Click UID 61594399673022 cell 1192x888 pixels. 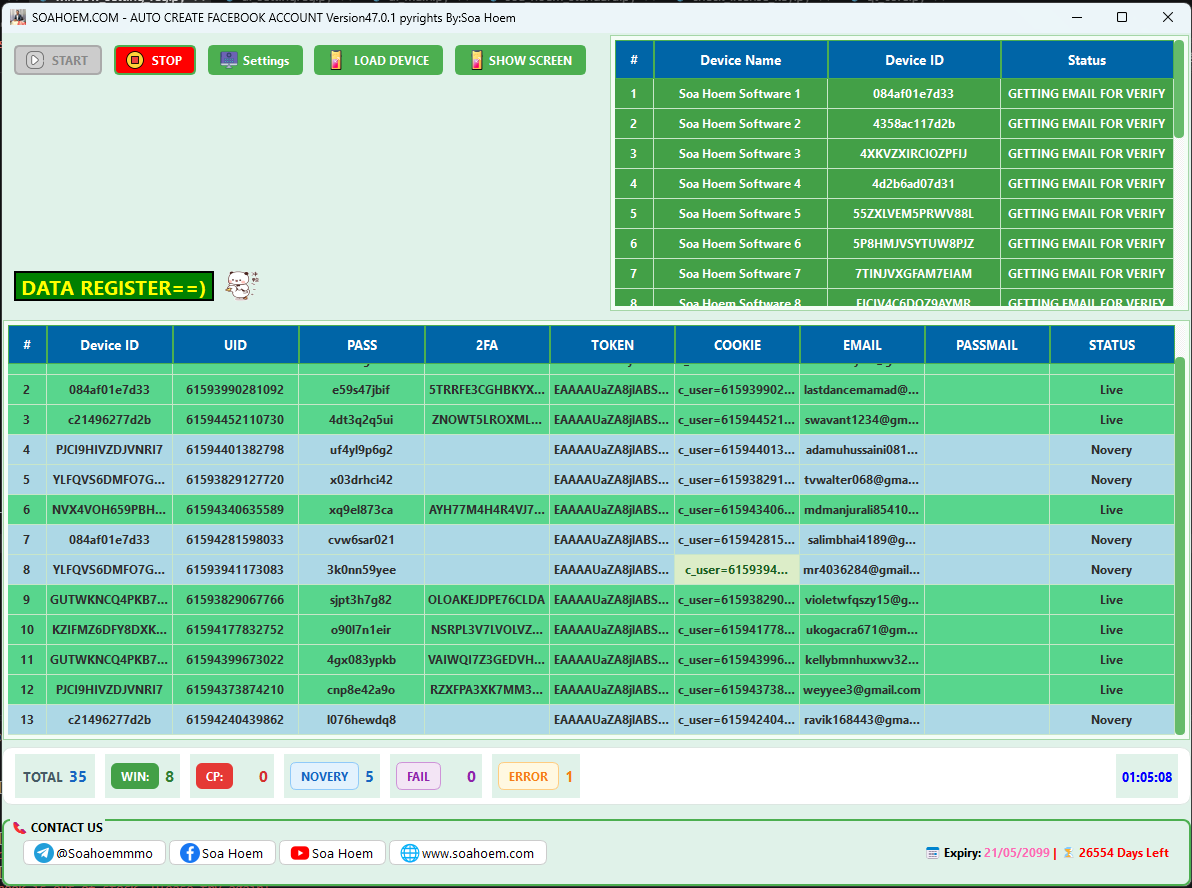[x=236, y=660]
